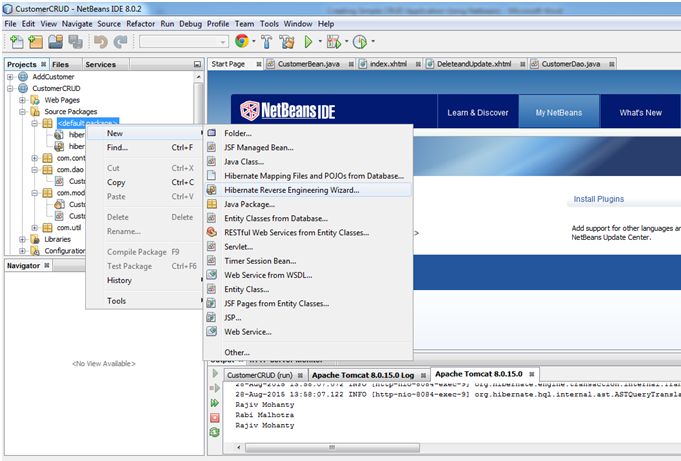Image resolution: width=681 pixels, height=461 pixels.
Task: Select Timer Session Bean... option
Action: 308,261
